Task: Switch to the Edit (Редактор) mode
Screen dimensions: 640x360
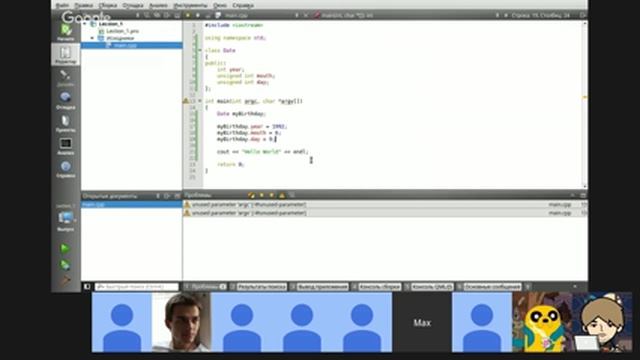Action: coord(65,55)
